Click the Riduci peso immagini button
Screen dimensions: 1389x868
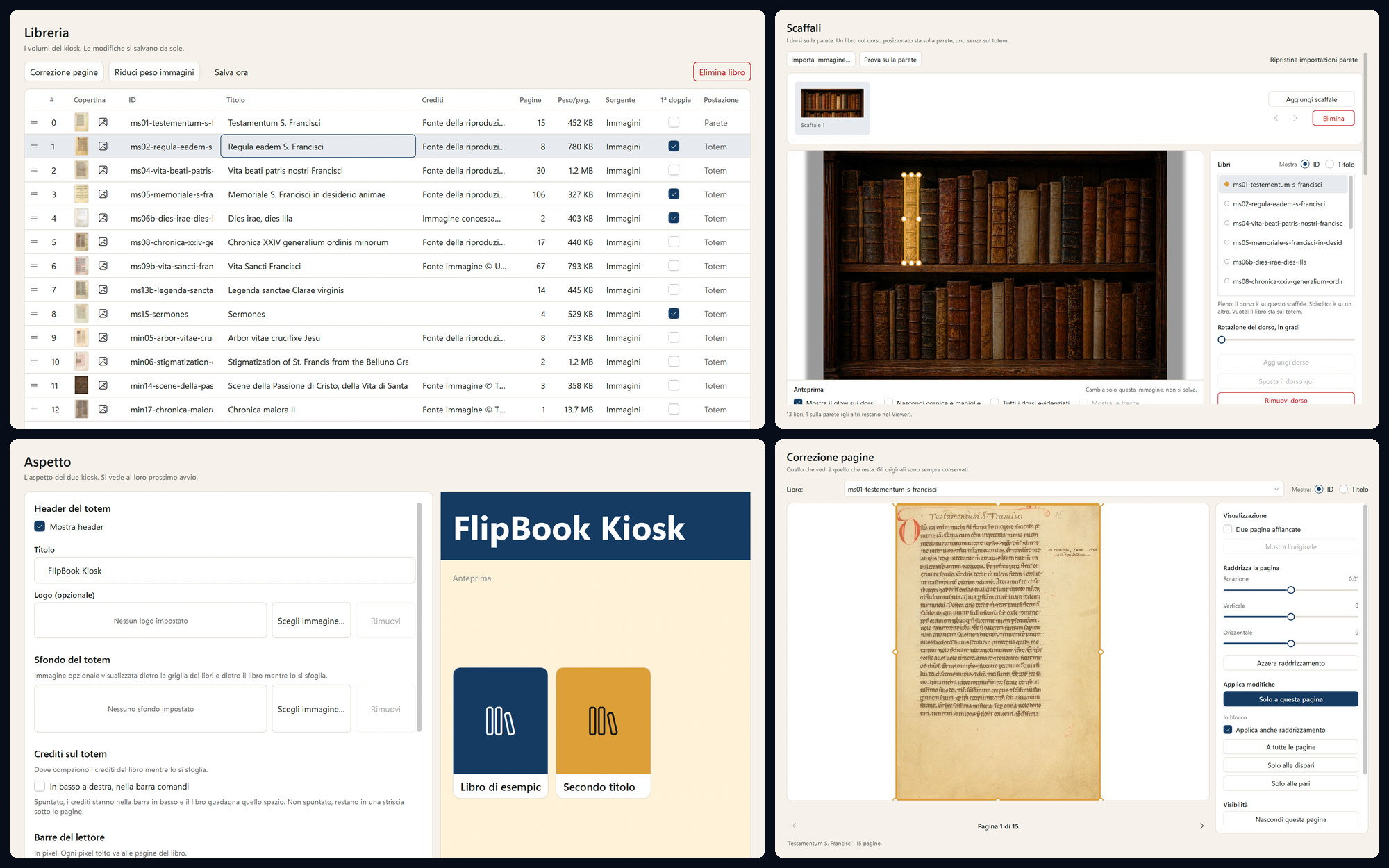pyautogui.click(x=154, y=72)
